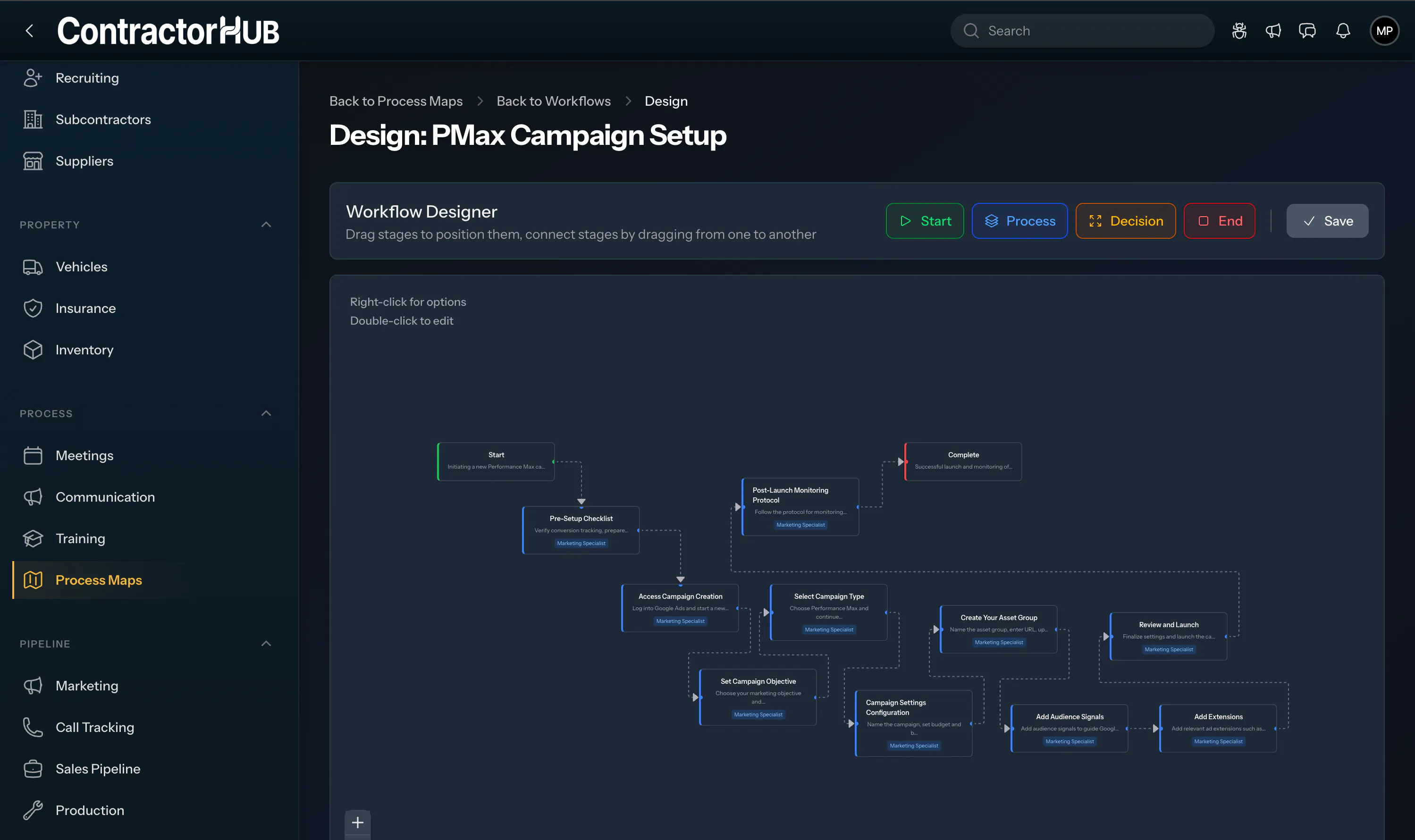This screenshot has width=1415, height=840.
Task: Save the workflow design
Action: (1327, 221)
